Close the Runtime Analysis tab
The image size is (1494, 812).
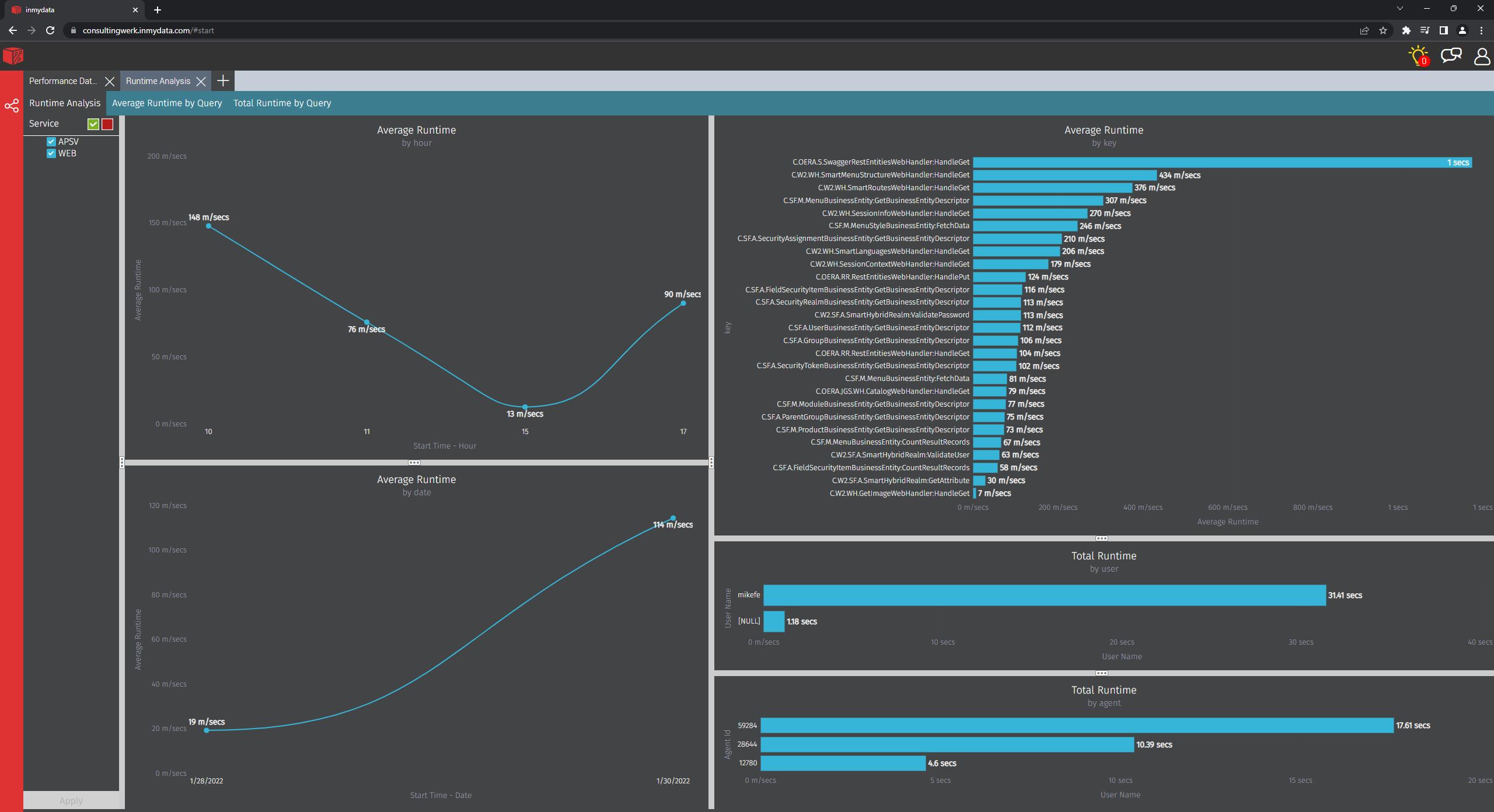[x=201, y=81]
